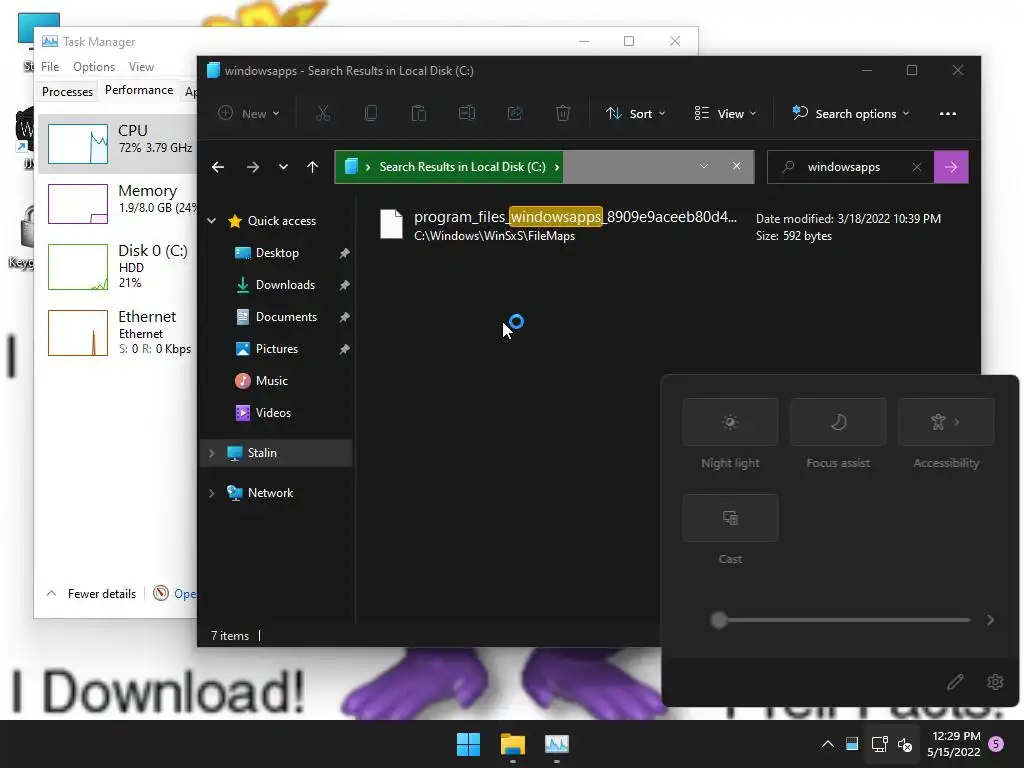Clear the address bar with its X
The width and height of the screenshot is (1024, 768).
[x=737, y=167]
